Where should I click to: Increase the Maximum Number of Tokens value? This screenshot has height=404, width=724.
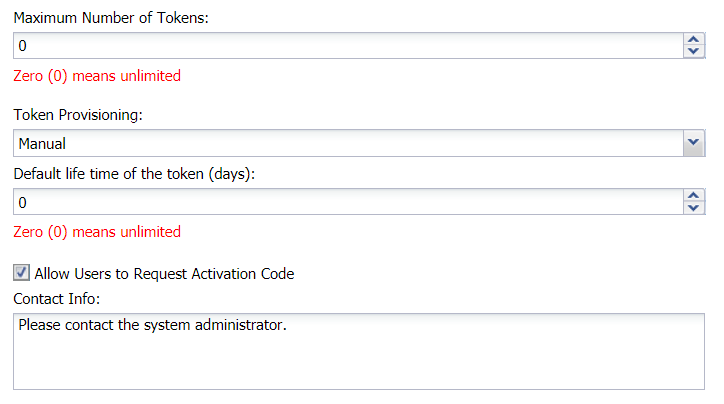click(694, 40)
